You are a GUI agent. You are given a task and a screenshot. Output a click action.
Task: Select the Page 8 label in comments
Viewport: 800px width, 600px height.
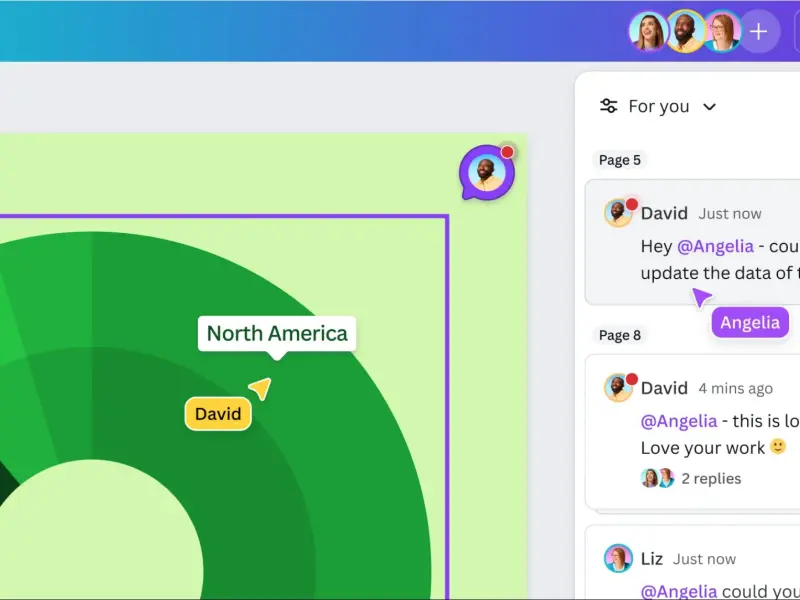click(619, 335)
